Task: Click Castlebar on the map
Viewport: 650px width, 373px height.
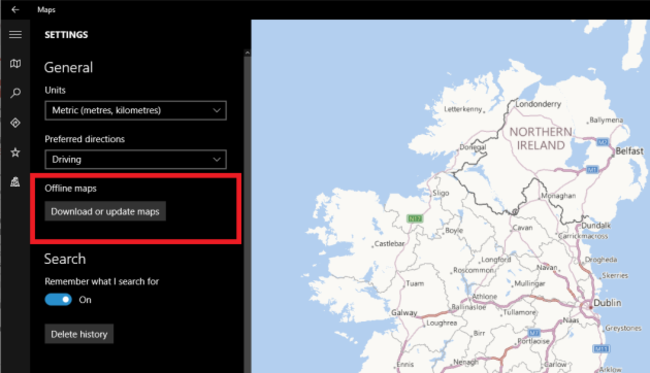Action: coord(389,244)
